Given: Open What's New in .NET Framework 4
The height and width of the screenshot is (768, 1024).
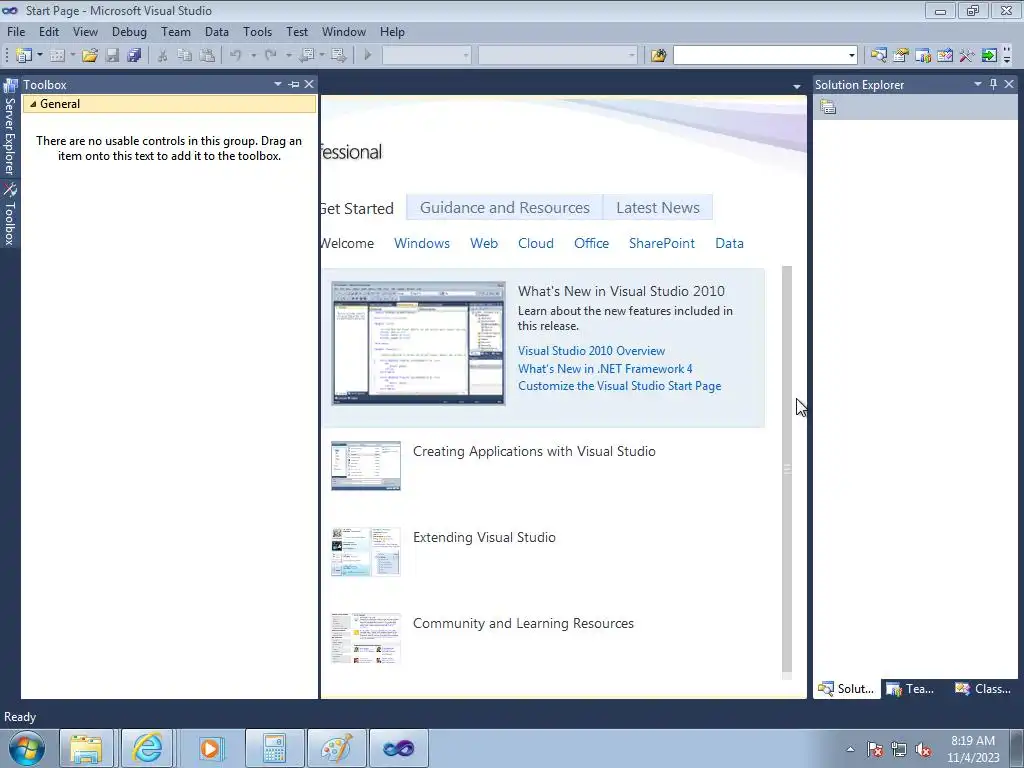Looking at the screenshot, I should click(605, 368).
